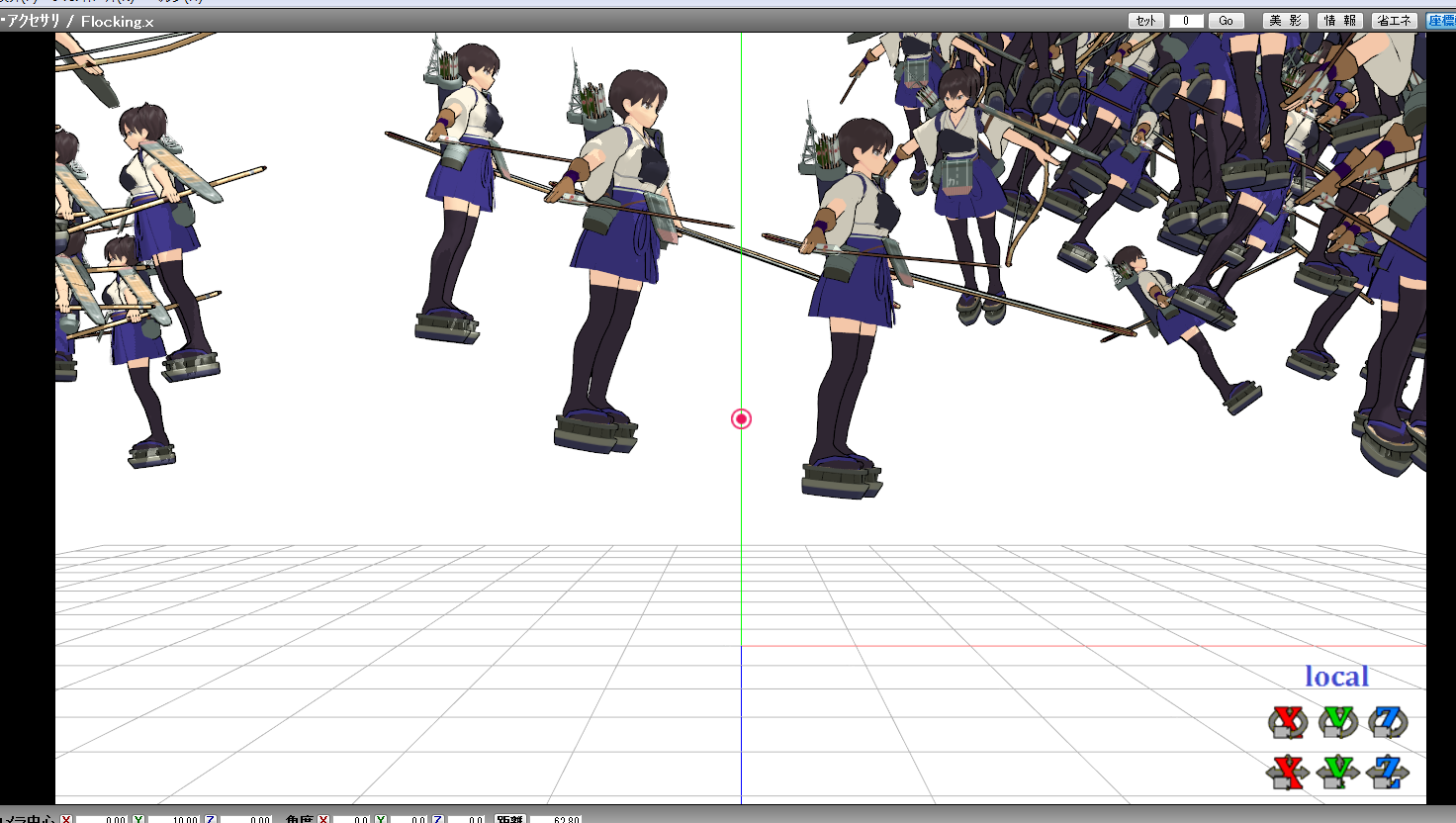Click the frame number input field
1456x823 pixels.
coord(1186,21)
